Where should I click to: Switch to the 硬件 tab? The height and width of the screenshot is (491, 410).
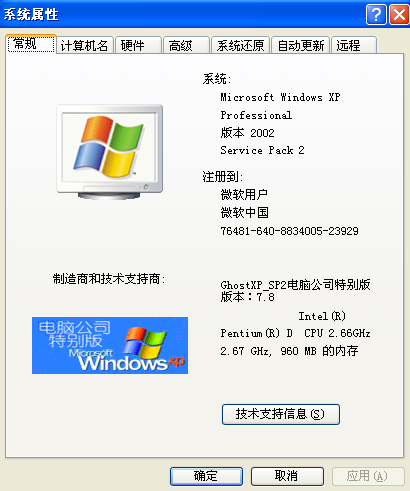tap(138, 45)
